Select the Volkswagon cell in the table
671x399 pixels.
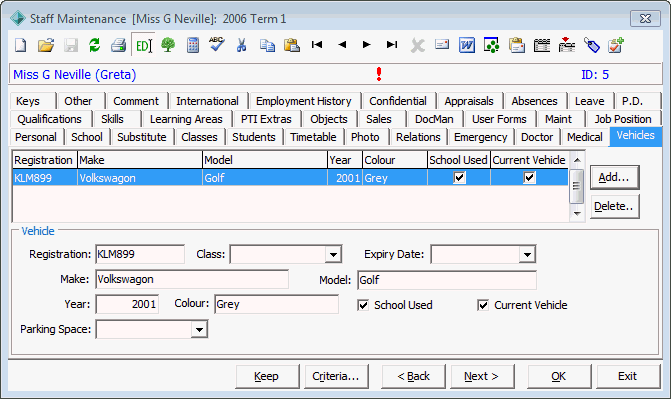(140, 178)
